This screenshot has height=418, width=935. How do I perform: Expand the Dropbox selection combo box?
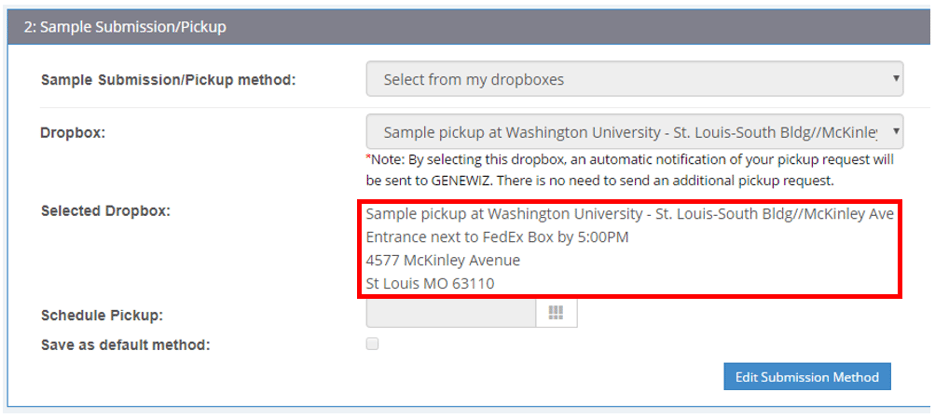pos(634,131)
